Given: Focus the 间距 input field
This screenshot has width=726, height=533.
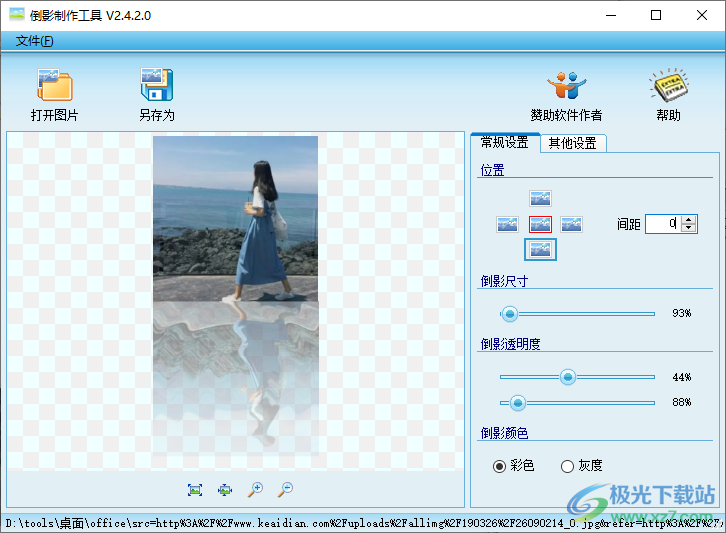Looking at the screenshot, I should pyautogui.click(x=663, y=224).
